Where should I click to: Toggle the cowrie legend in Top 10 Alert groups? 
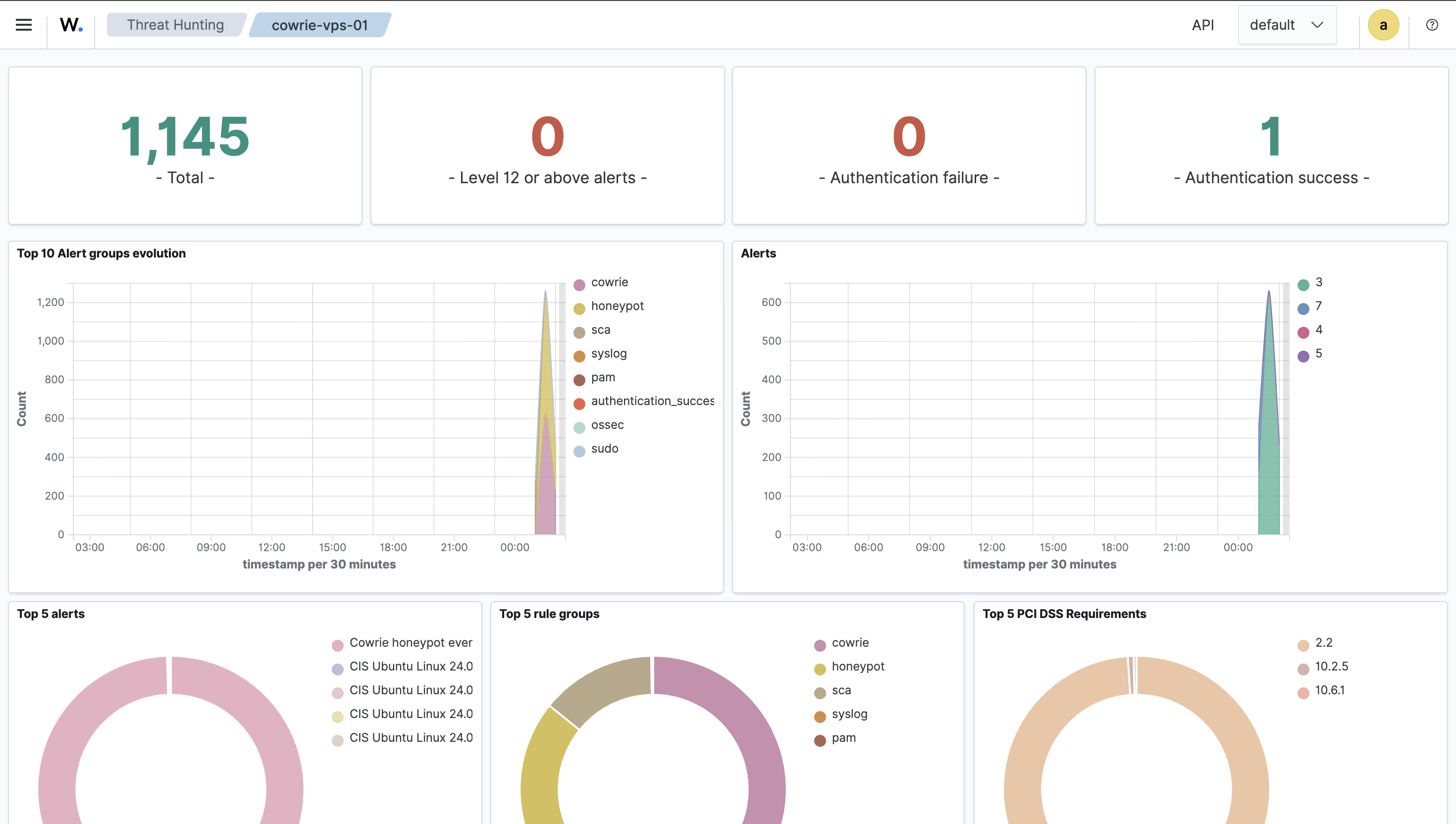[x=608, y=282]
